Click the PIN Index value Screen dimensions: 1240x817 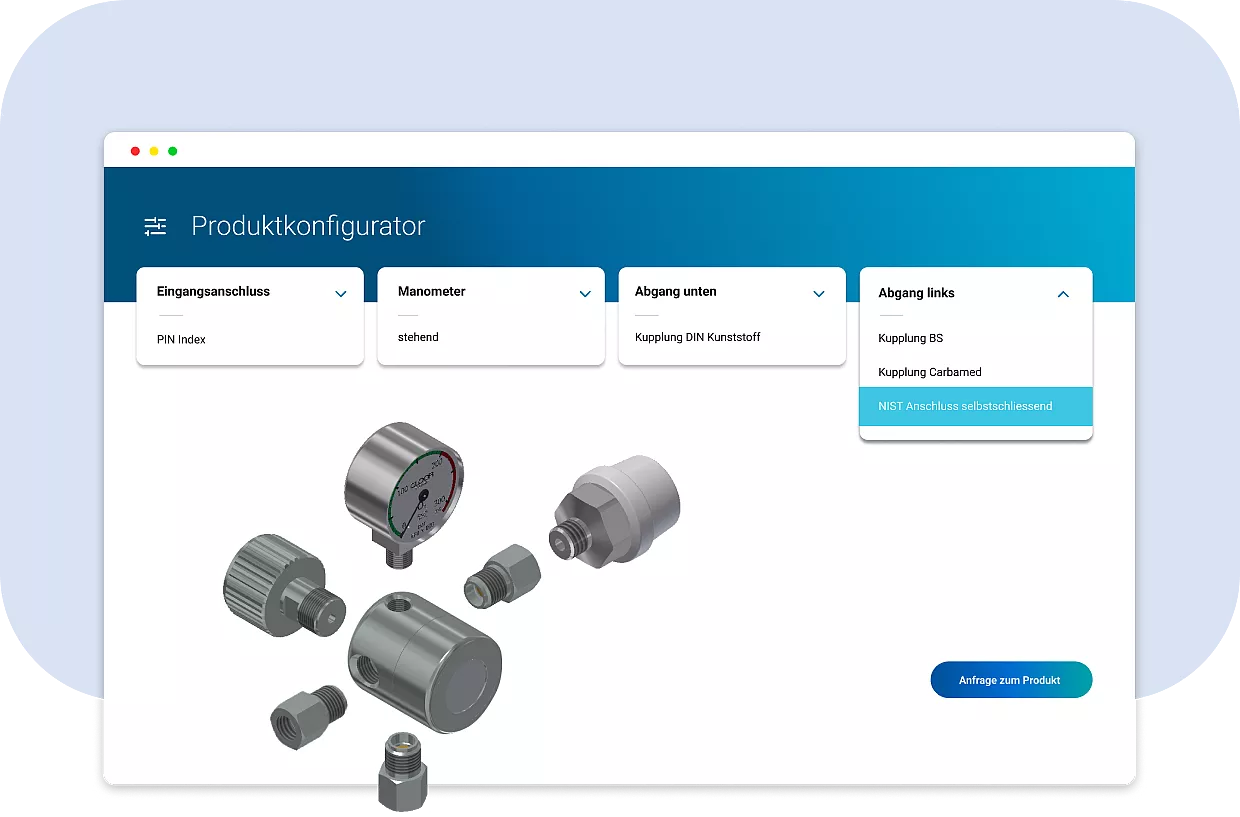click(181, 340)
